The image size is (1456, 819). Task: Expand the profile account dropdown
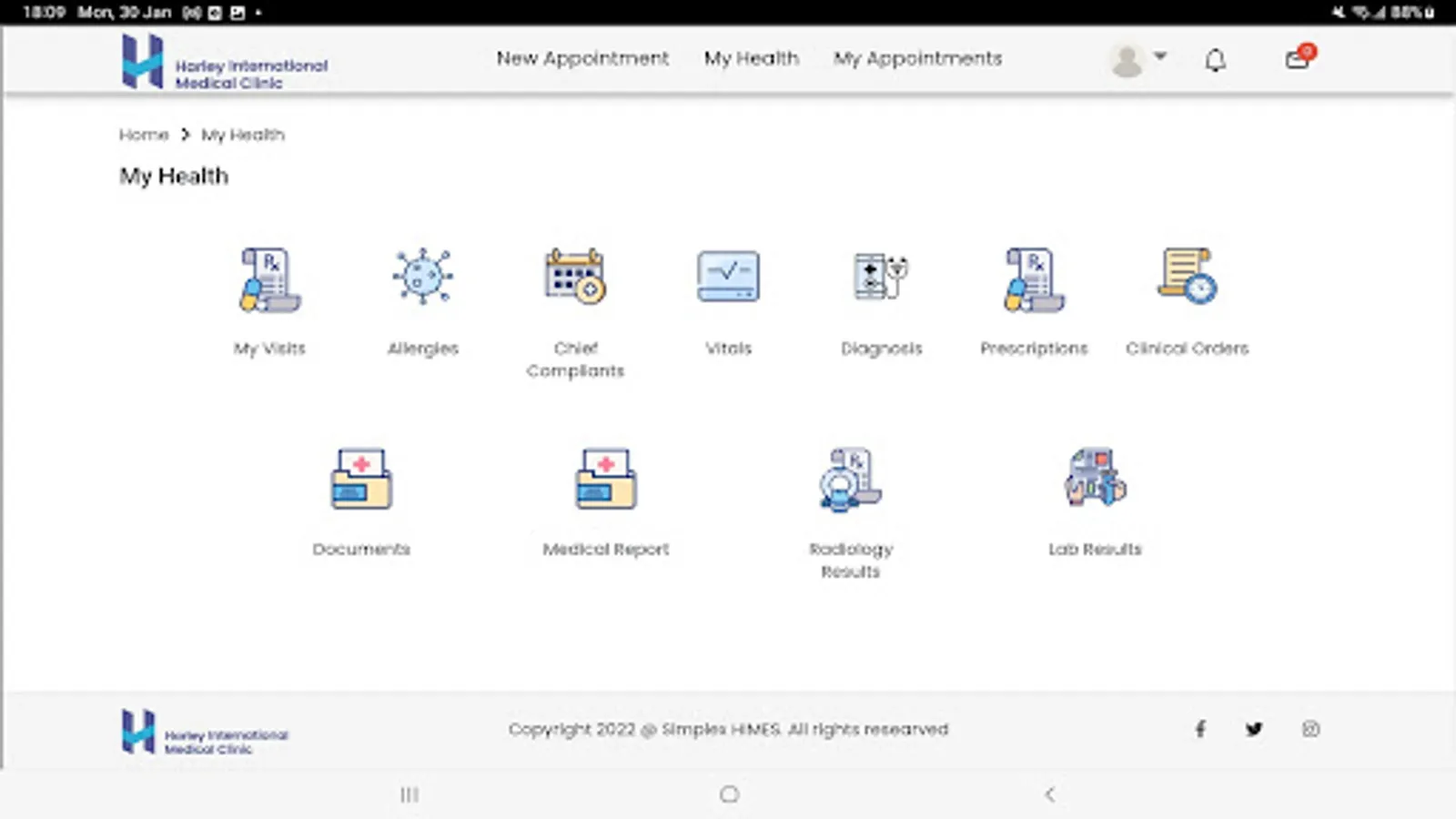[x=1136, y=59]
